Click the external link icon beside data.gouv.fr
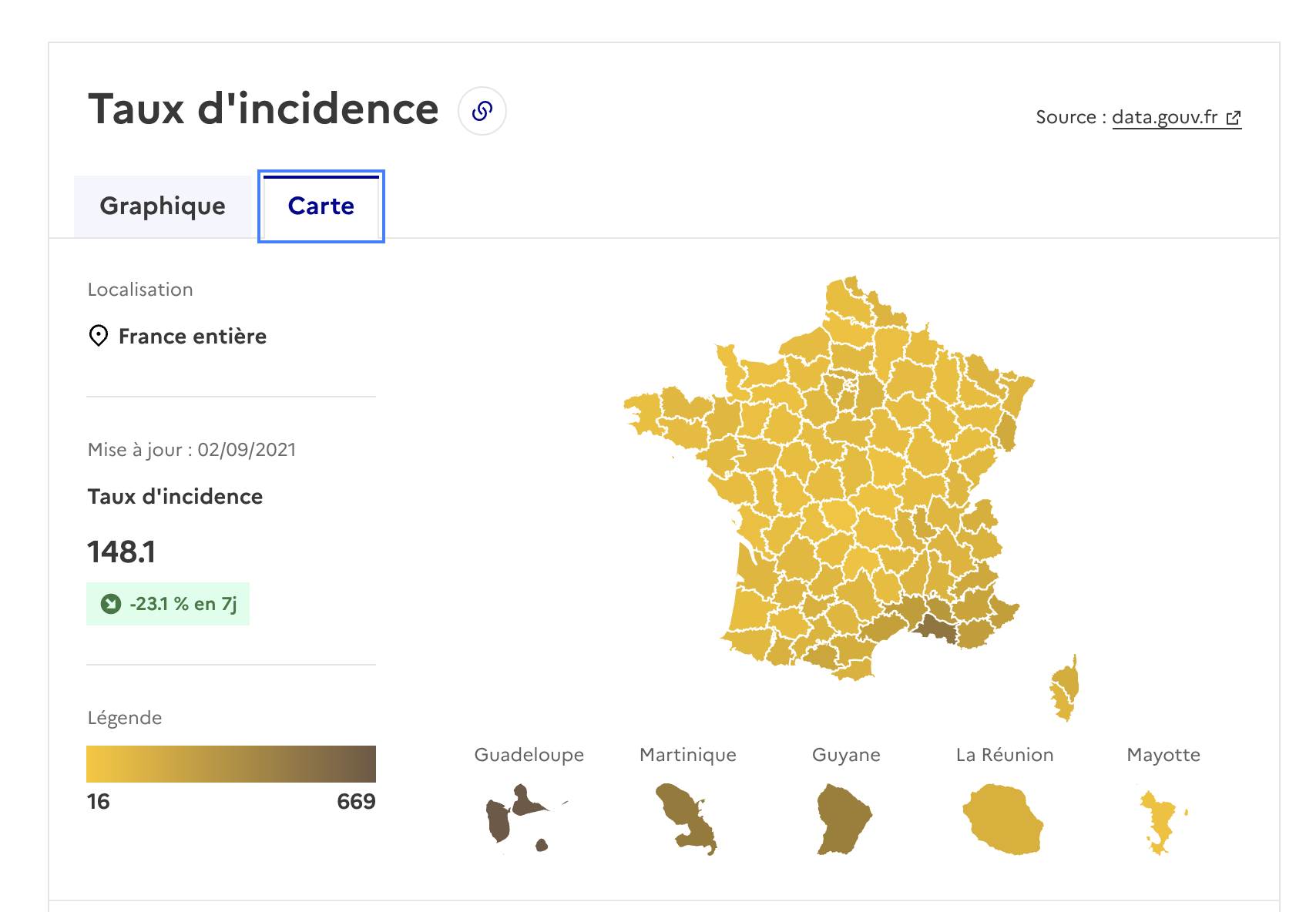Image resolution: width=1316 pixels, height=912 pixels. coord(1234,118)
